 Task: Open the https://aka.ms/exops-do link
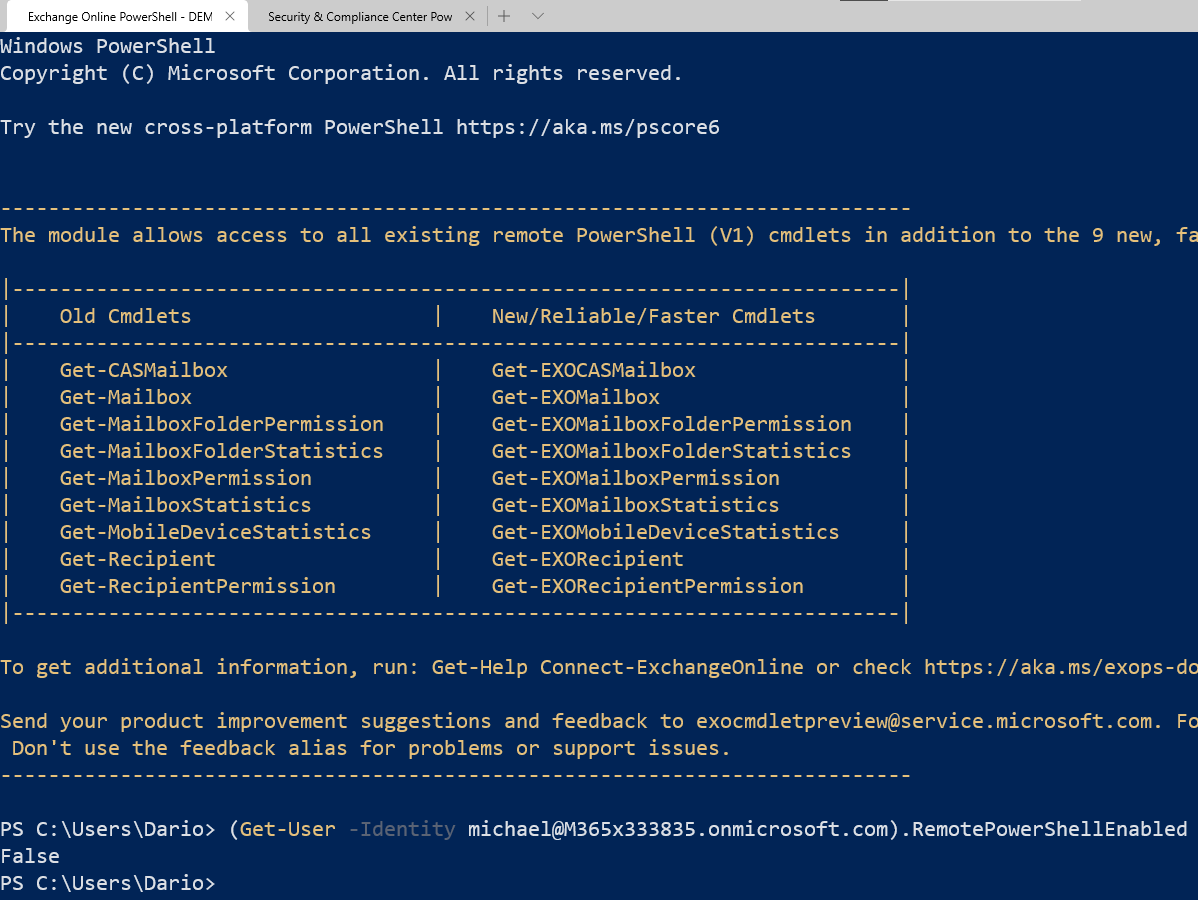(x=1060, y=667)
